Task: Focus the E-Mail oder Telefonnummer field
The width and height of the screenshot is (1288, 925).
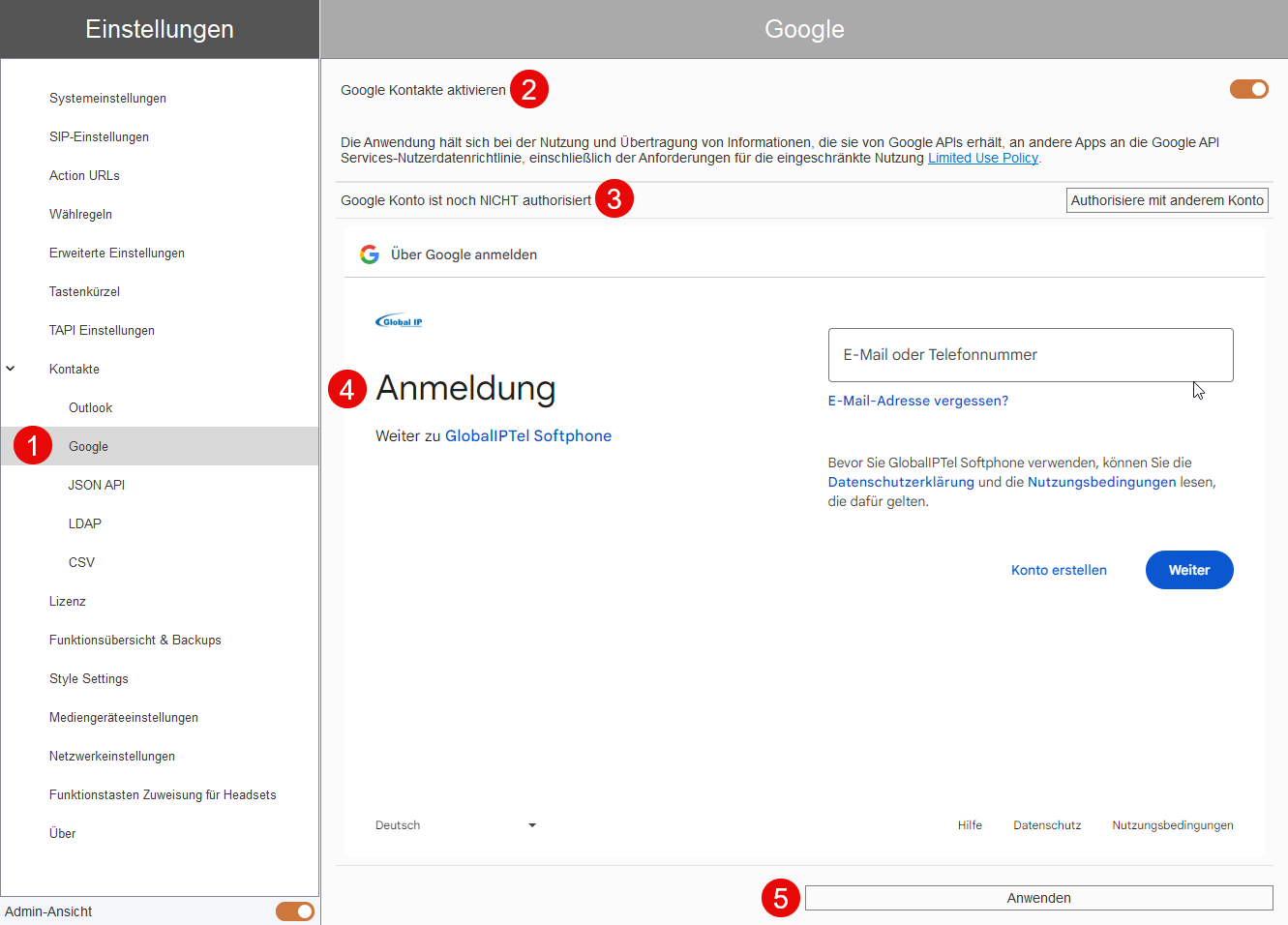Action: [x=1031, y=355]
